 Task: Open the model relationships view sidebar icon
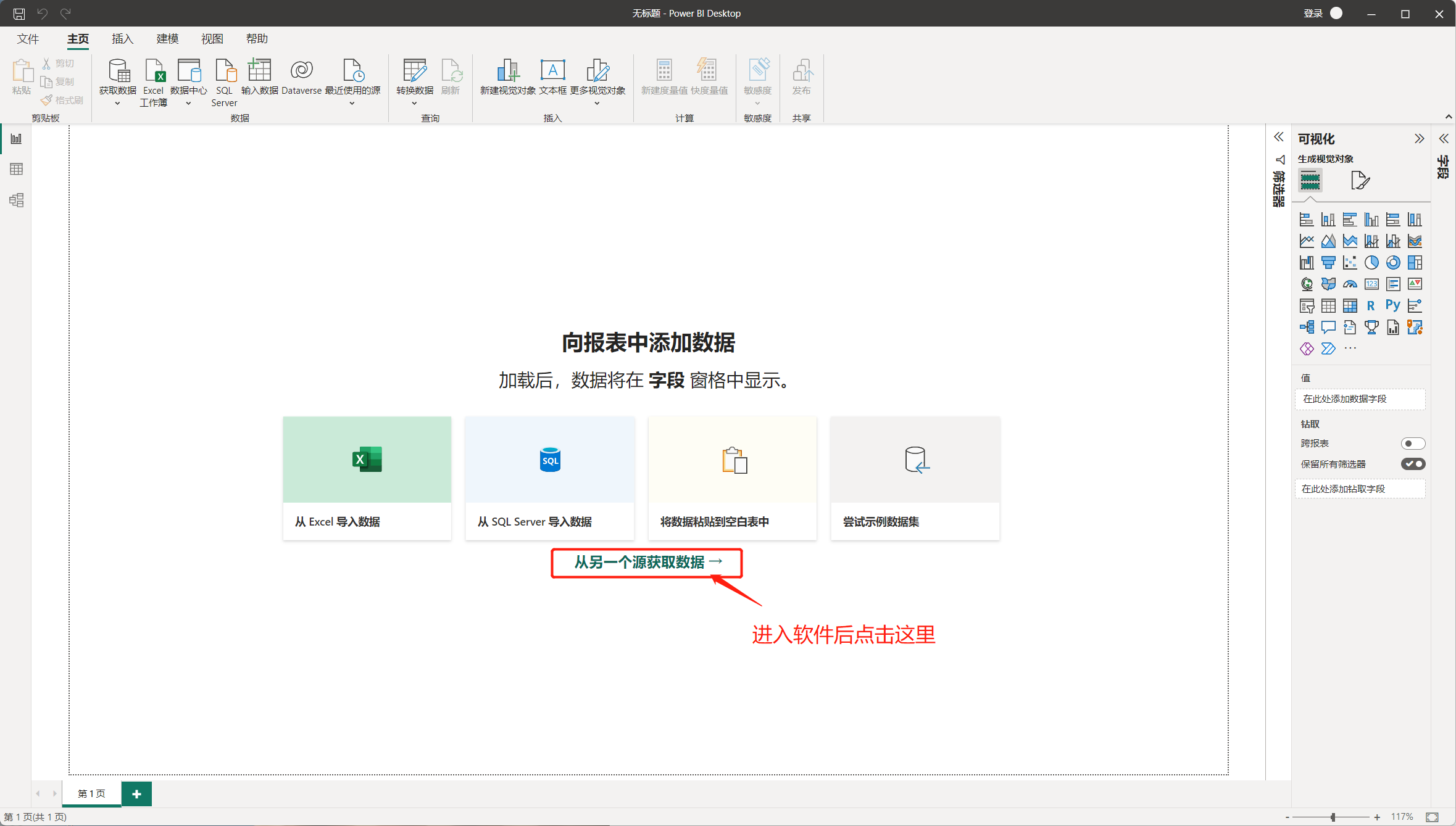coord(17,200)
